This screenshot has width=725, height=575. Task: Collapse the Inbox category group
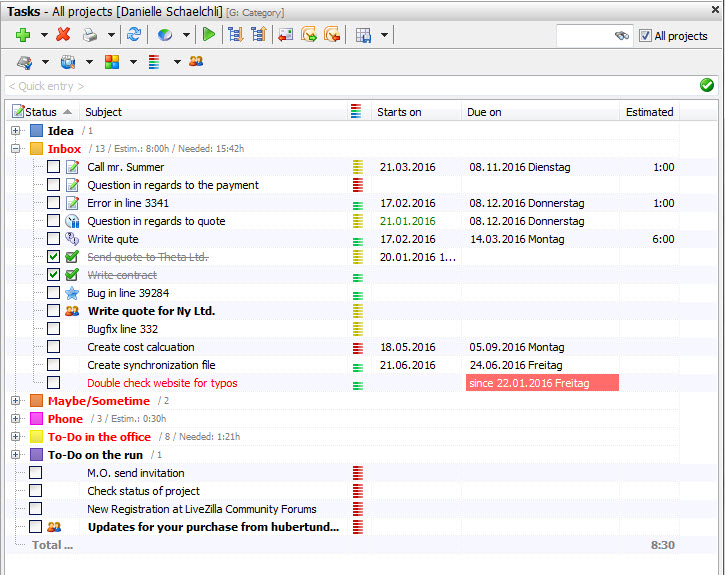pyautogui.click(x=16, y=149)
